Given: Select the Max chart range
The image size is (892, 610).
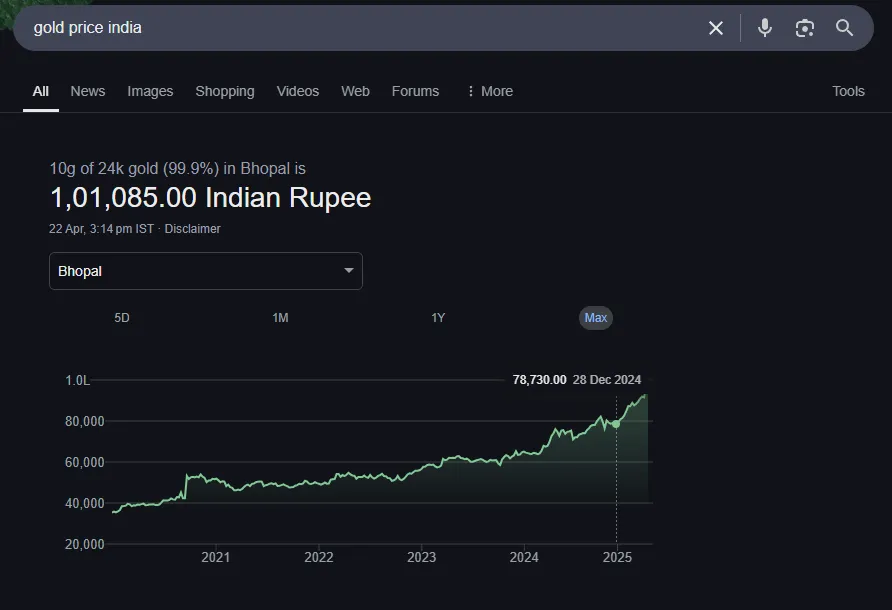Looking at the screenshot, I should (x=596, y=318).
